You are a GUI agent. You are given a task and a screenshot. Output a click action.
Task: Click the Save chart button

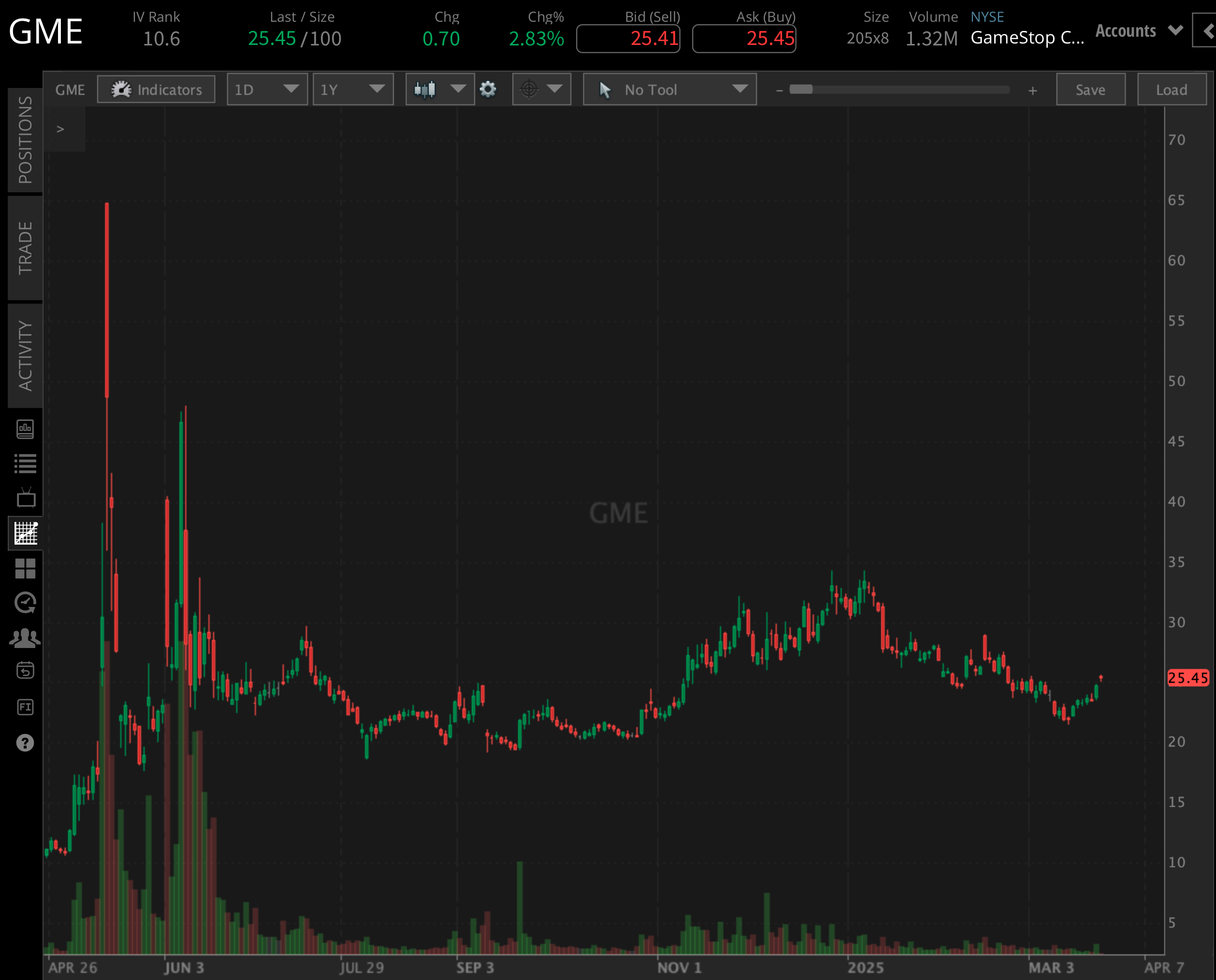[1090, 89]
